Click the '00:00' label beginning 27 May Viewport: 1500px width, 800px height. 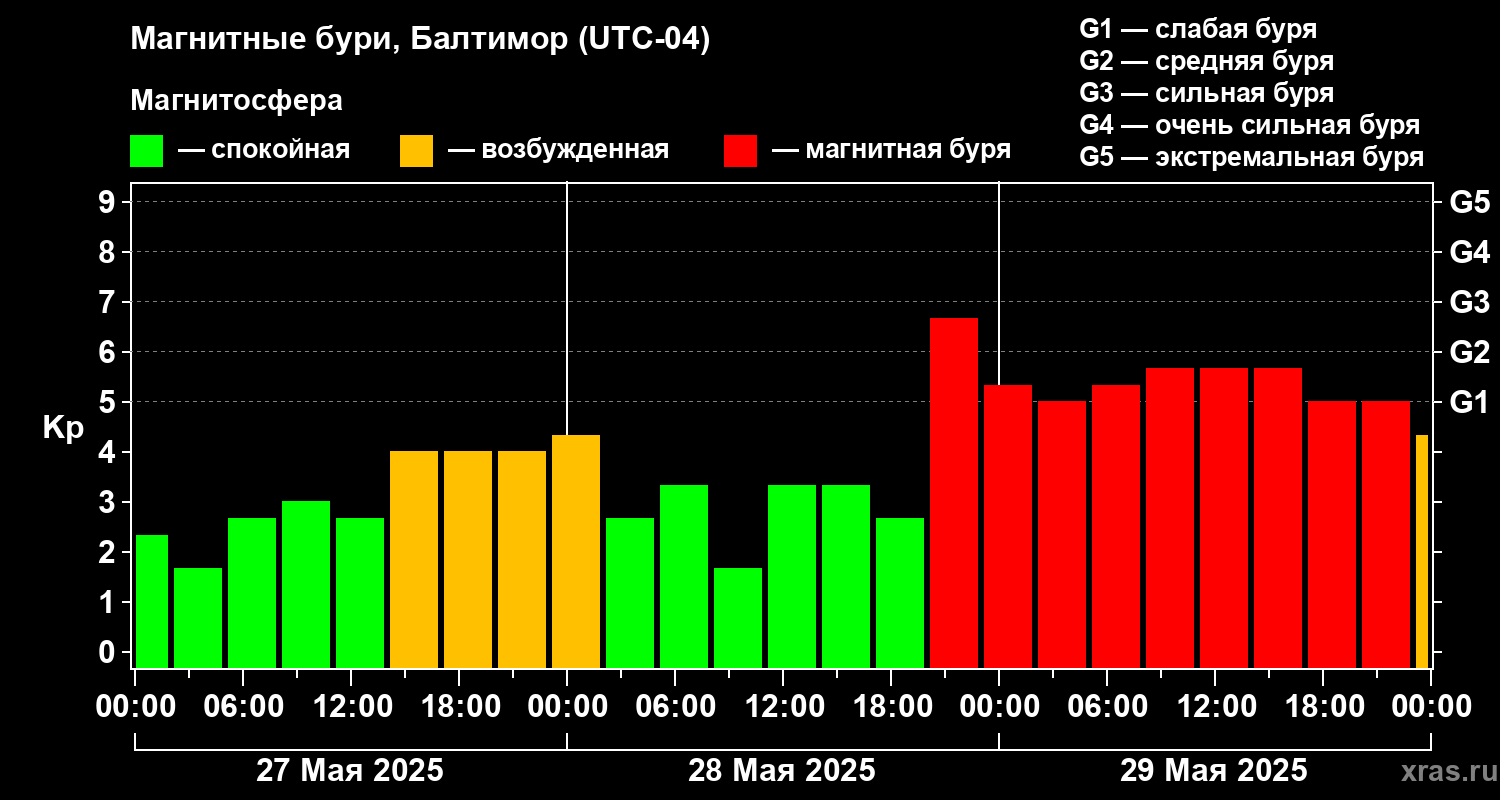click(136, 706)
